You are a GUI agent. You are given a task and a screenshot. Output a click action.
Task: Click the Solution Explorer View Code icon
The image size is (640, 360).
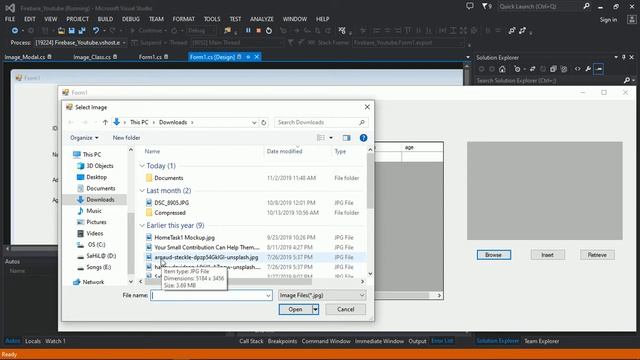pos(577,69)
